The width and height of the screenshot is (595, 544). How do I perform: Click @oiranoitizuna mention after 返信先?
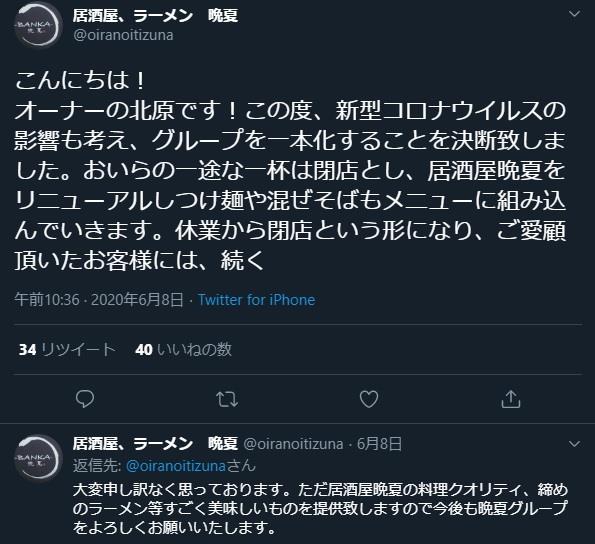click(x=176, y=466)
